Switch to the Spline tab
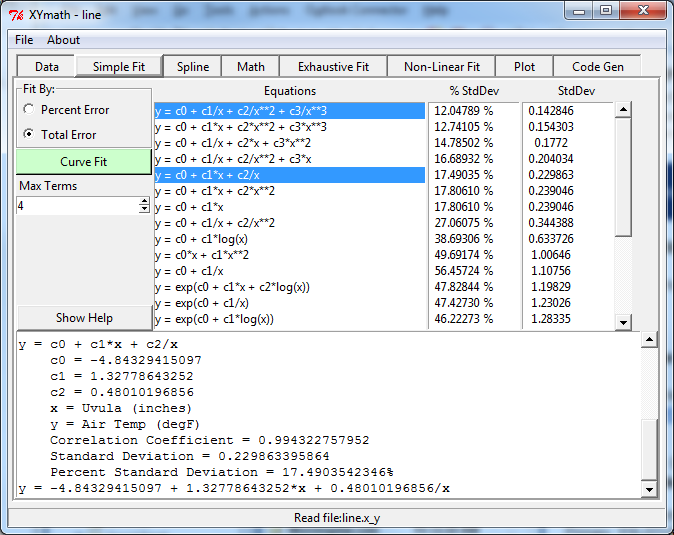 (x=193, y=67)
